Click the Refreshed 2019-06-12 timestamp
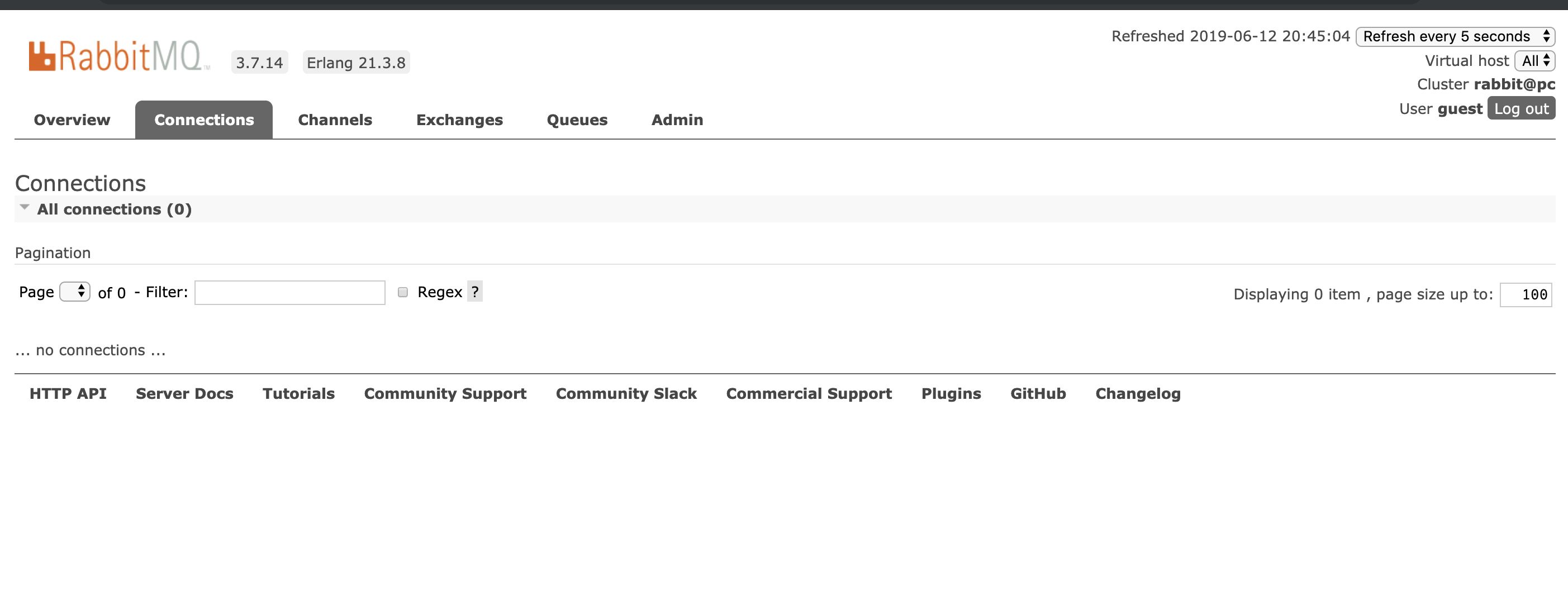The image size is (1568, 591). click(x=1230, y=36)
